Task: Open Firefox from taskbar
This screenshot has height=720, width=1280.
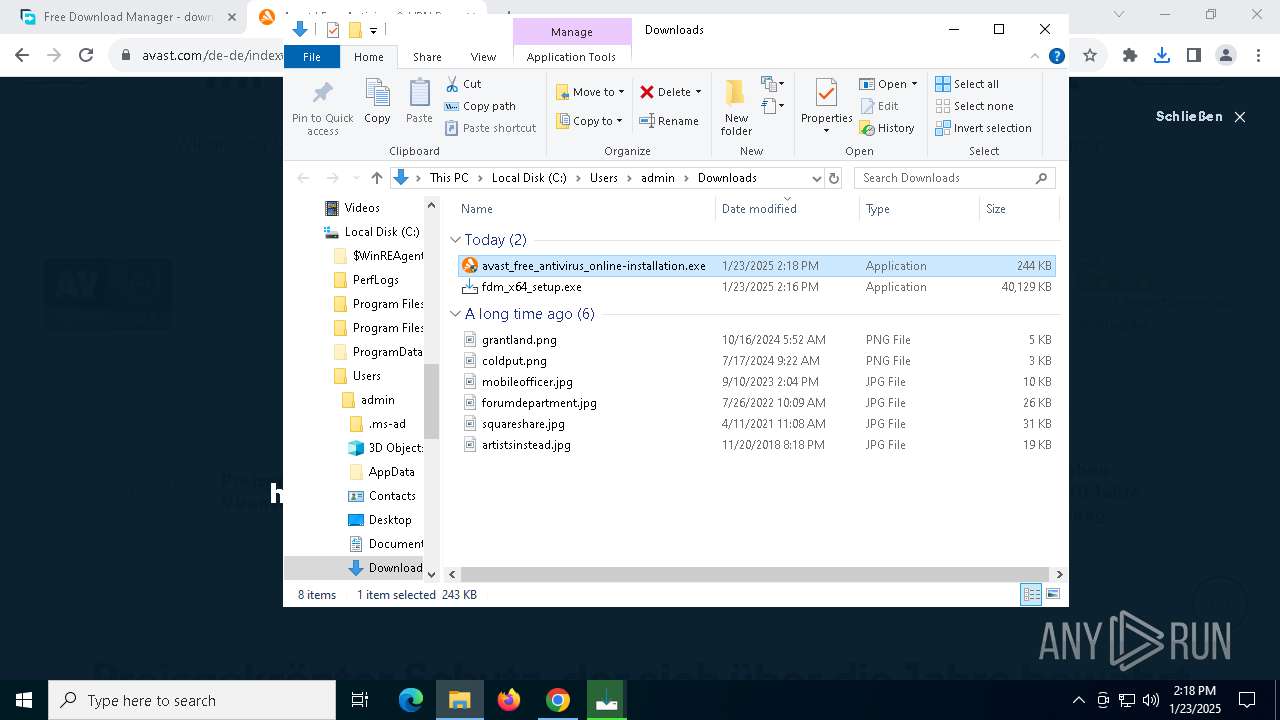Action: pos(509,700)
